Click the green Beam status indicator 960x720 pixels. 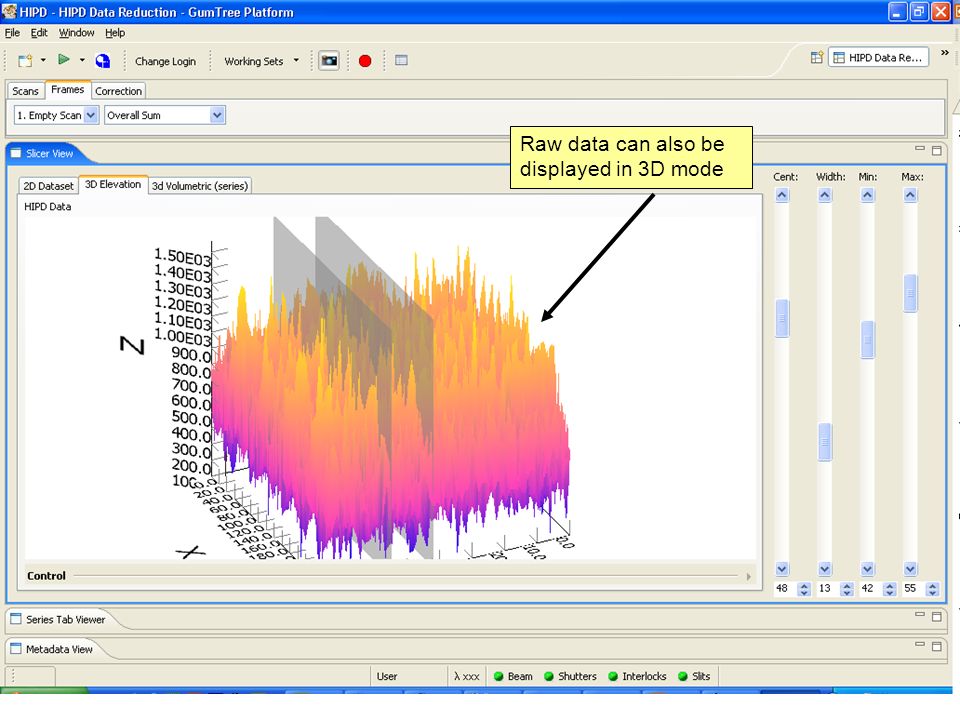tap(498, 677)
